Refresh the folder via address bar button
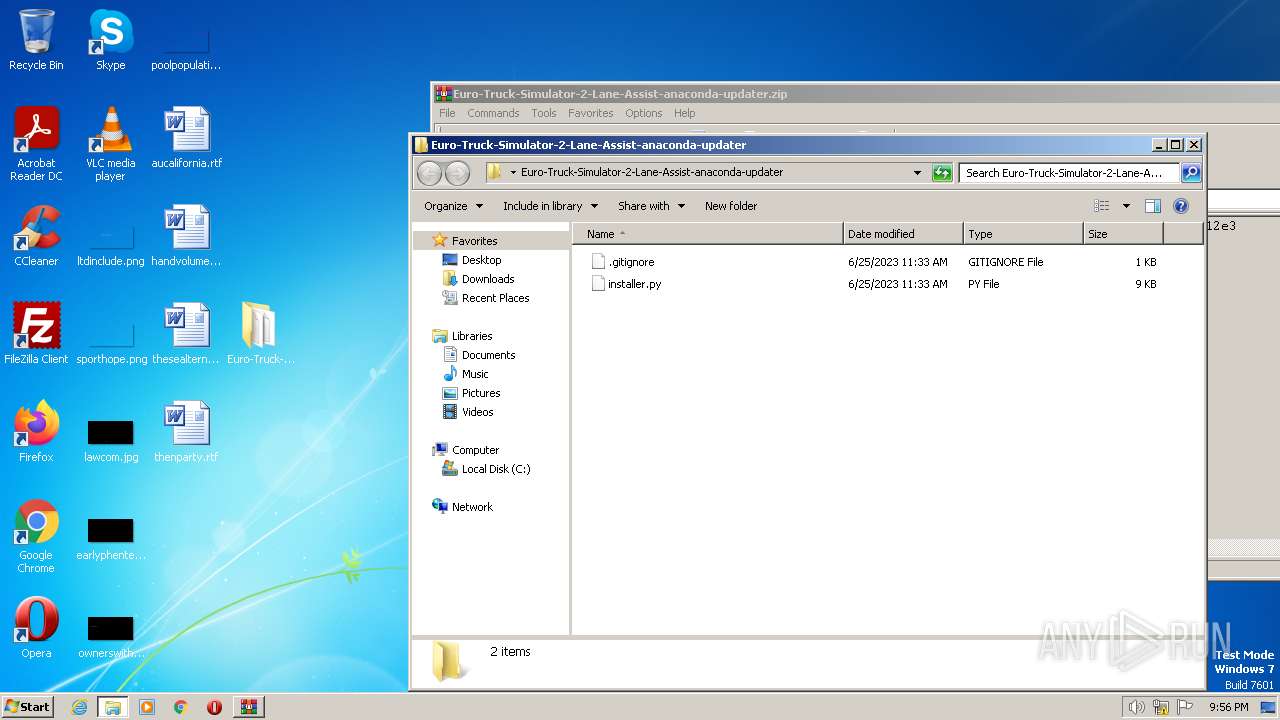The height and width of the screenshot is (720, 1280). point(942,173)
